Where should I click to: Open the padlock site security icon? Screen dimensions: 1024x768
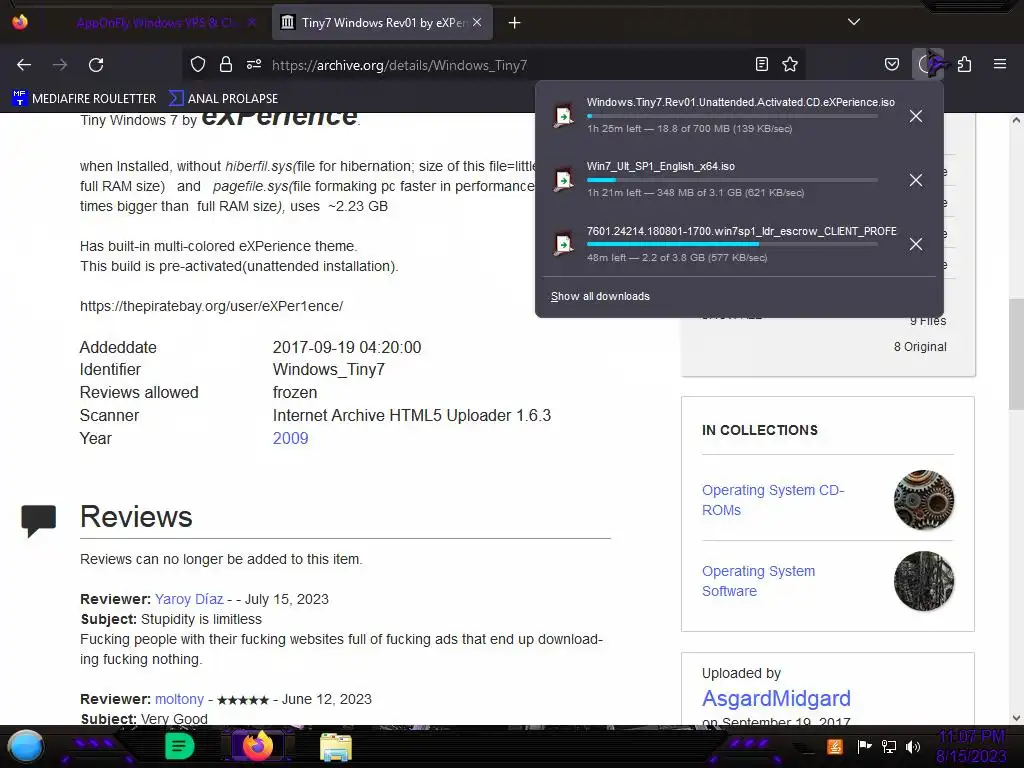(226, 64)
